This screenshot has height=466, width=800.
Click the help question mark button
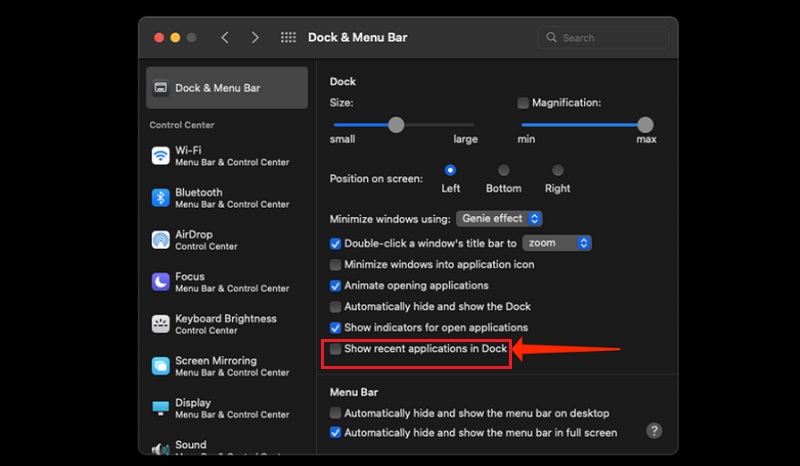pos(654,431)
